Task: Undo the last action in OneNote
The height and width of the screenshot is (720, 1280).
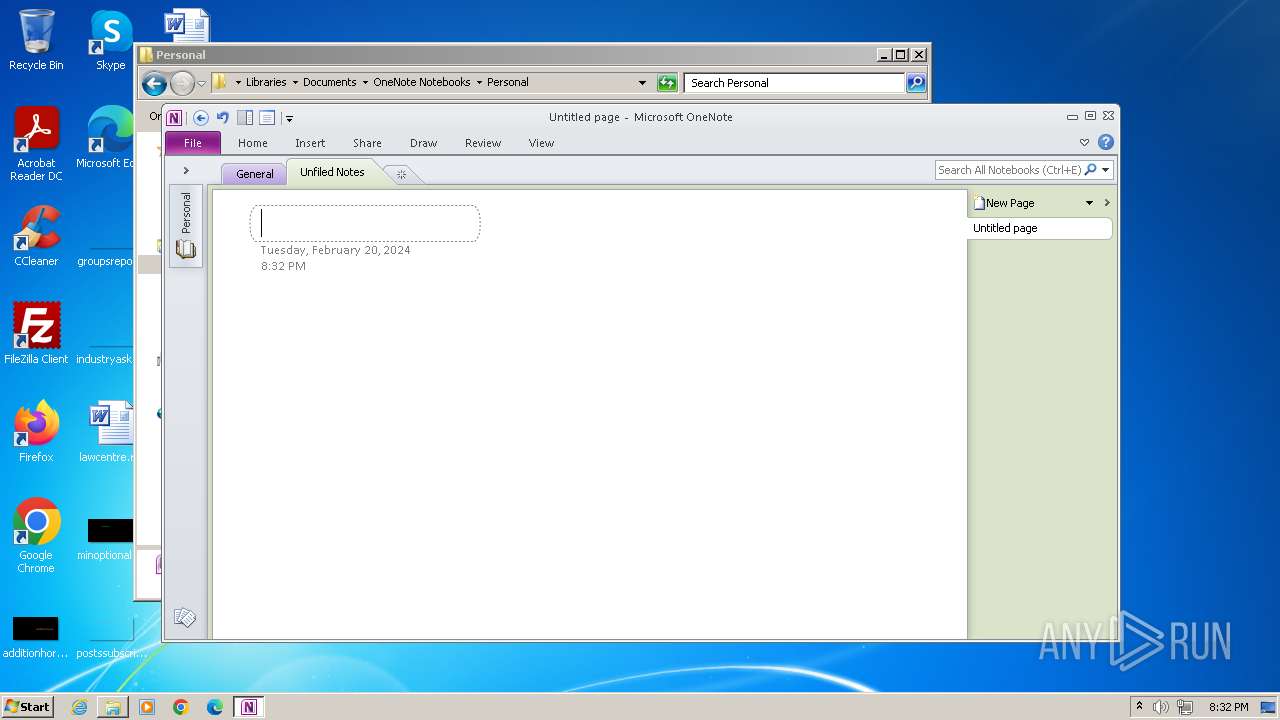Action: (223, 118)
